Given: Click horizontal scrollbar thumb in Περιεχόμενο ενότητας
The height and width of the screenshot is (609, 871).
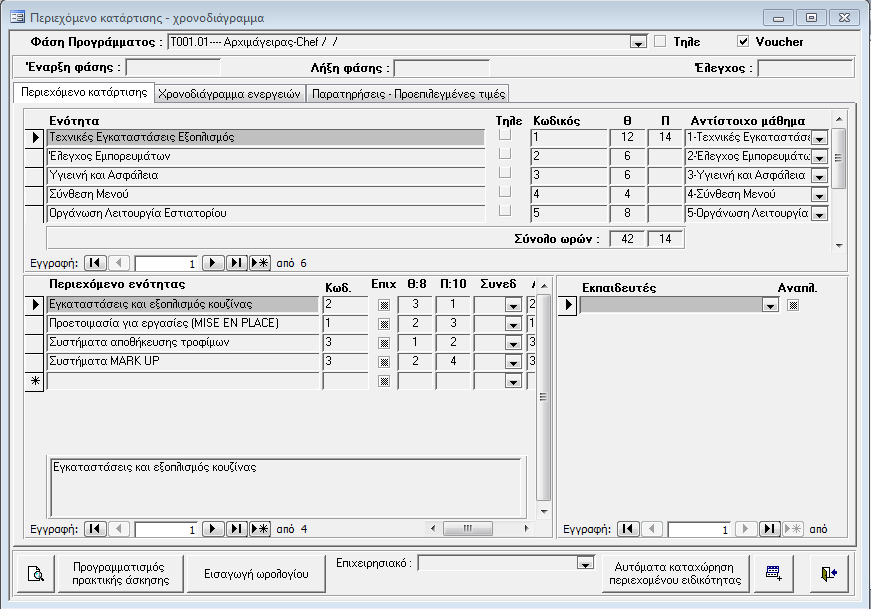Looking at the screenshot, I should [468, 528].
